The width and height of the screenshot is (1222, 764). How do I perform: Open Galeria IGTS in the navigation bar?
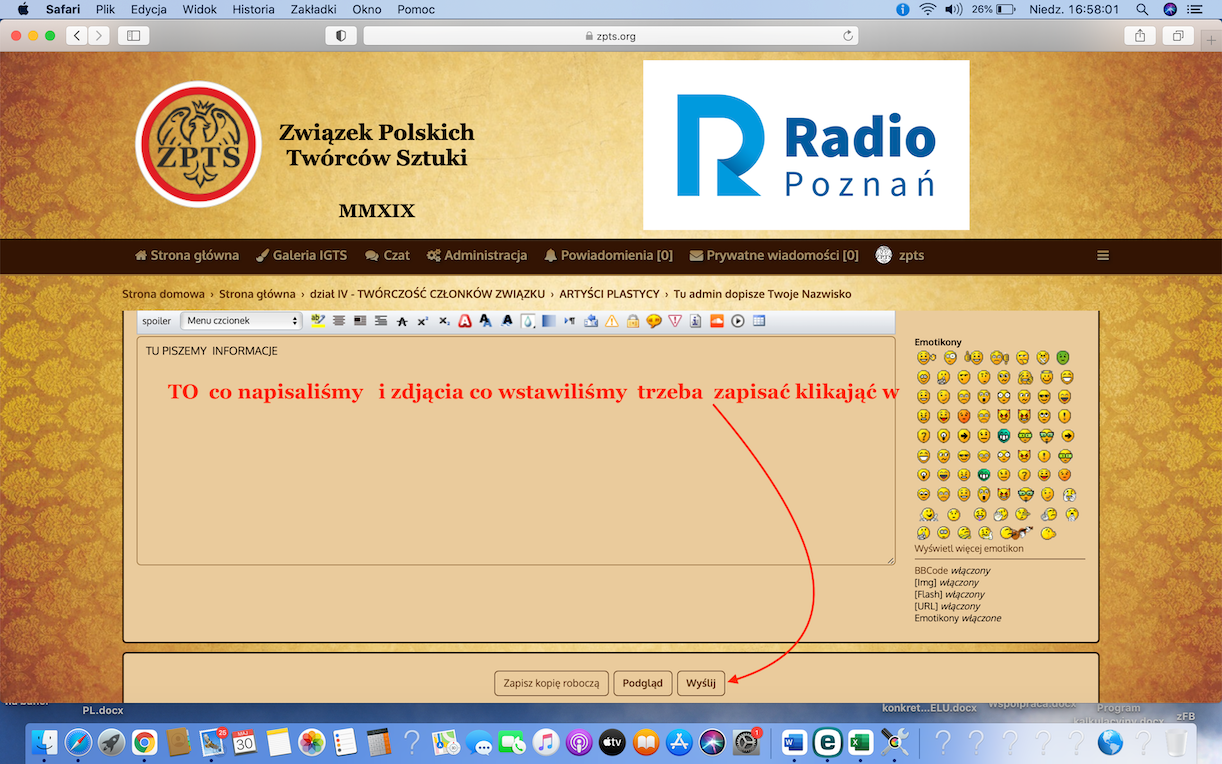pyautogui.click(x=302, y=255)
